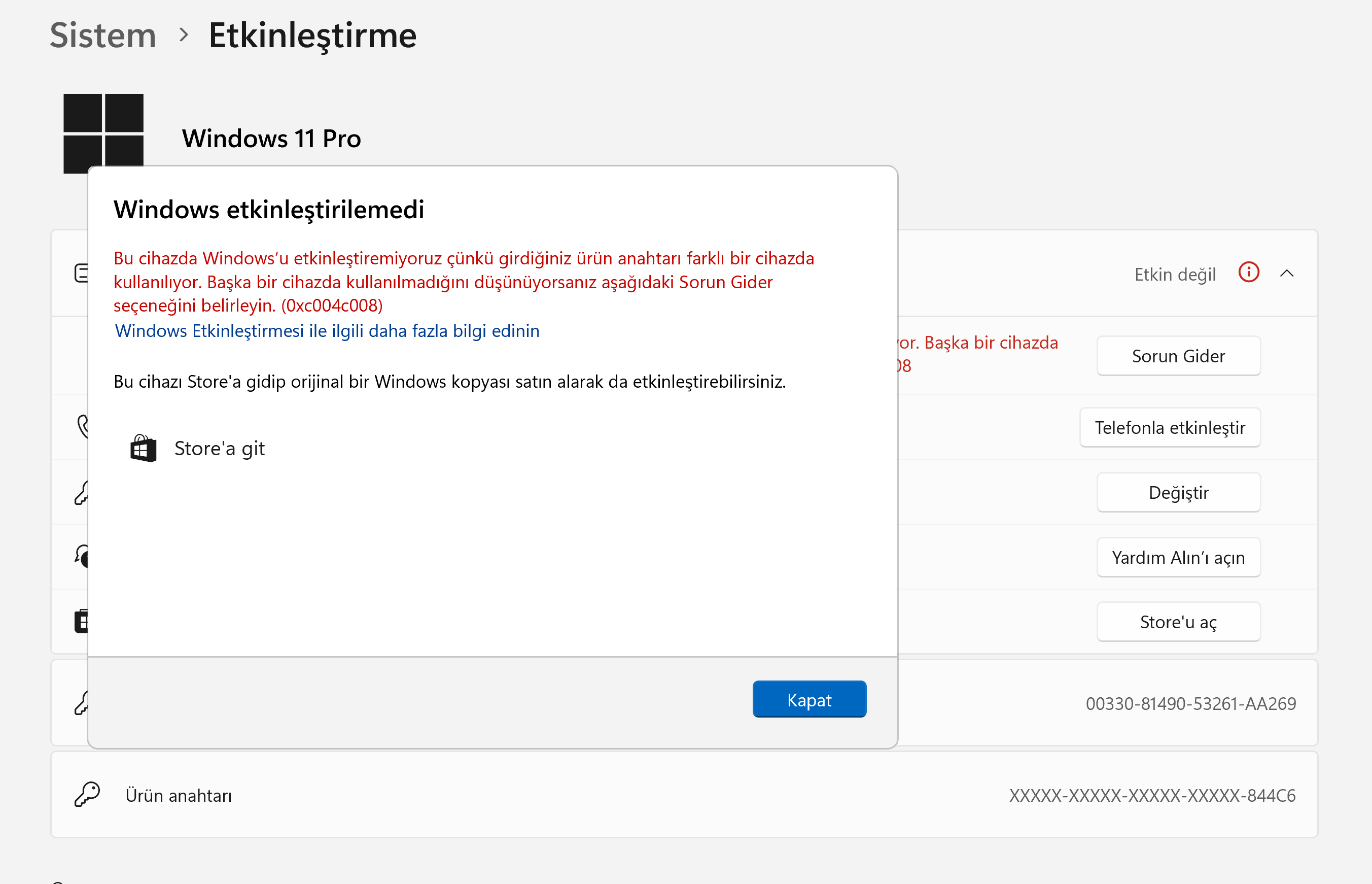1372x884 pixels.
Task: Close the dialog with Kapat
Action: click(810, 699)
